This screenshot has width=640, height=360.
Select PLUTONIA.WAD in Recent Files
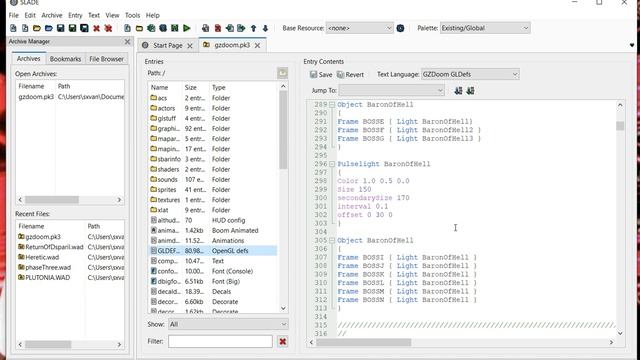[70, 278]
